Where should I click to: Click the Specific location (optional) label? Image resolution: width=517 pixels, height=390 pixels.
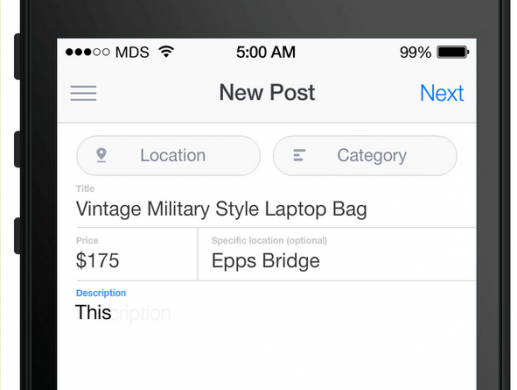tap(269, 240)
